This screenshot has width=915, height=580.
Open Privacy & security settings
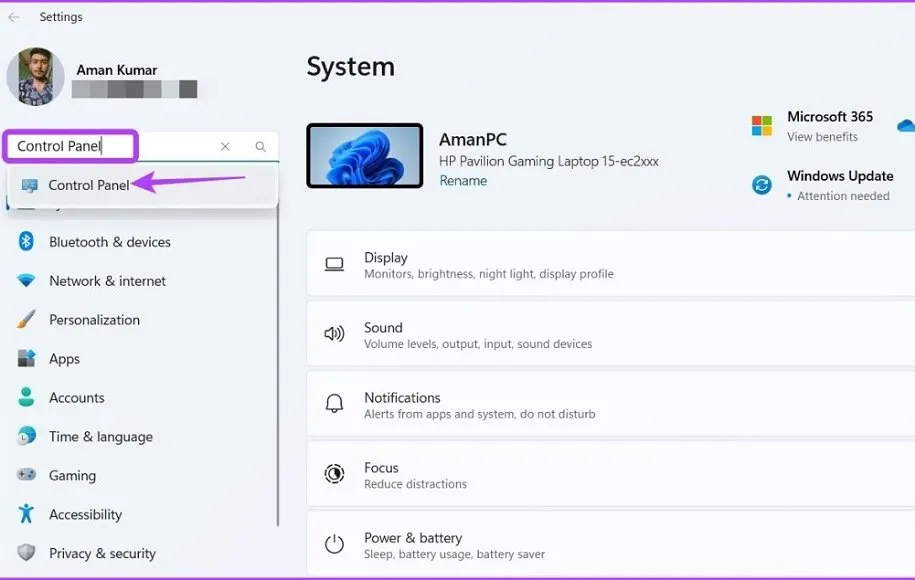point(102,554)
